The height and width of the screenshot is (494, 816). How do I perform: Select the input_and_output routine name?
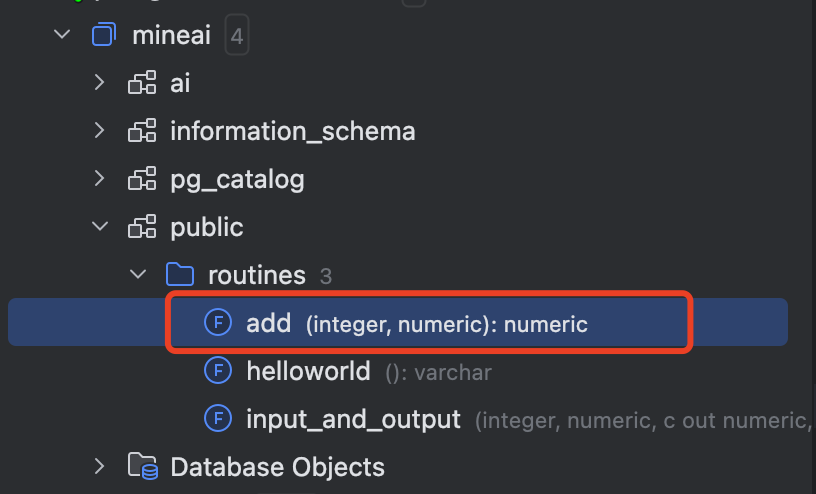[353, 419]
